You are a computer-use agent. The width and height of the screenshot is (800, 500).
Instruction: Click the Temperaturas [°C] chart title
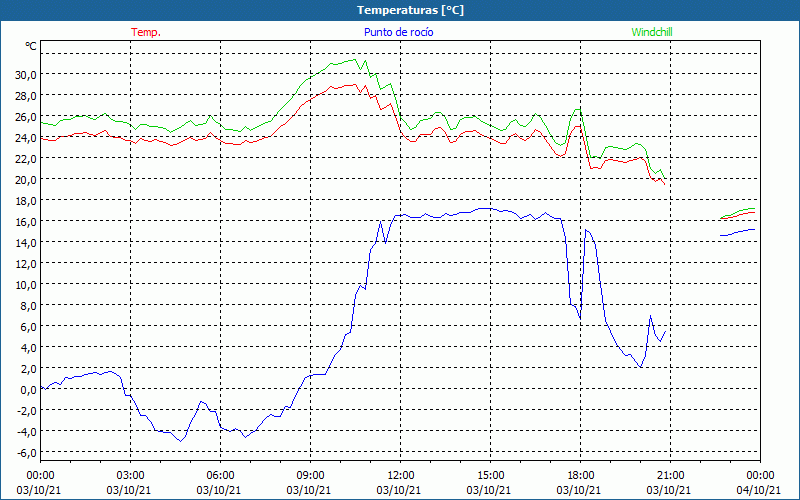click(410, 10)
